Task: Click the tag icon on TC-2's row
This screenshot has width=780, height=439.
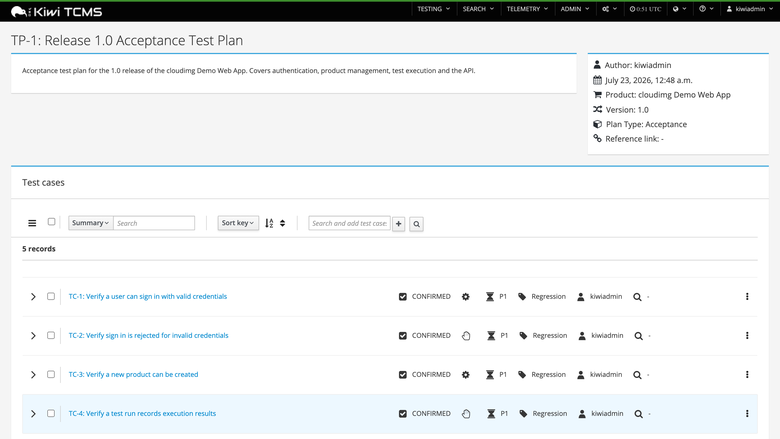Action: [523, 336]
